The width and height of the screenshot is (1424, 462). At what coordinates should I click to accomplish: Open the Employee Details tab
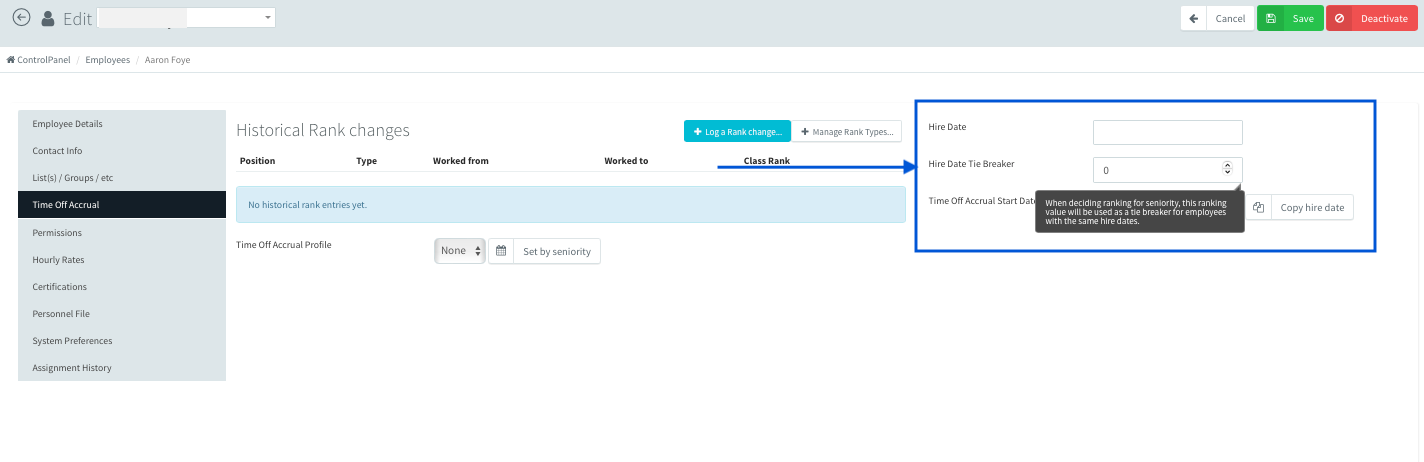[122, 124]
